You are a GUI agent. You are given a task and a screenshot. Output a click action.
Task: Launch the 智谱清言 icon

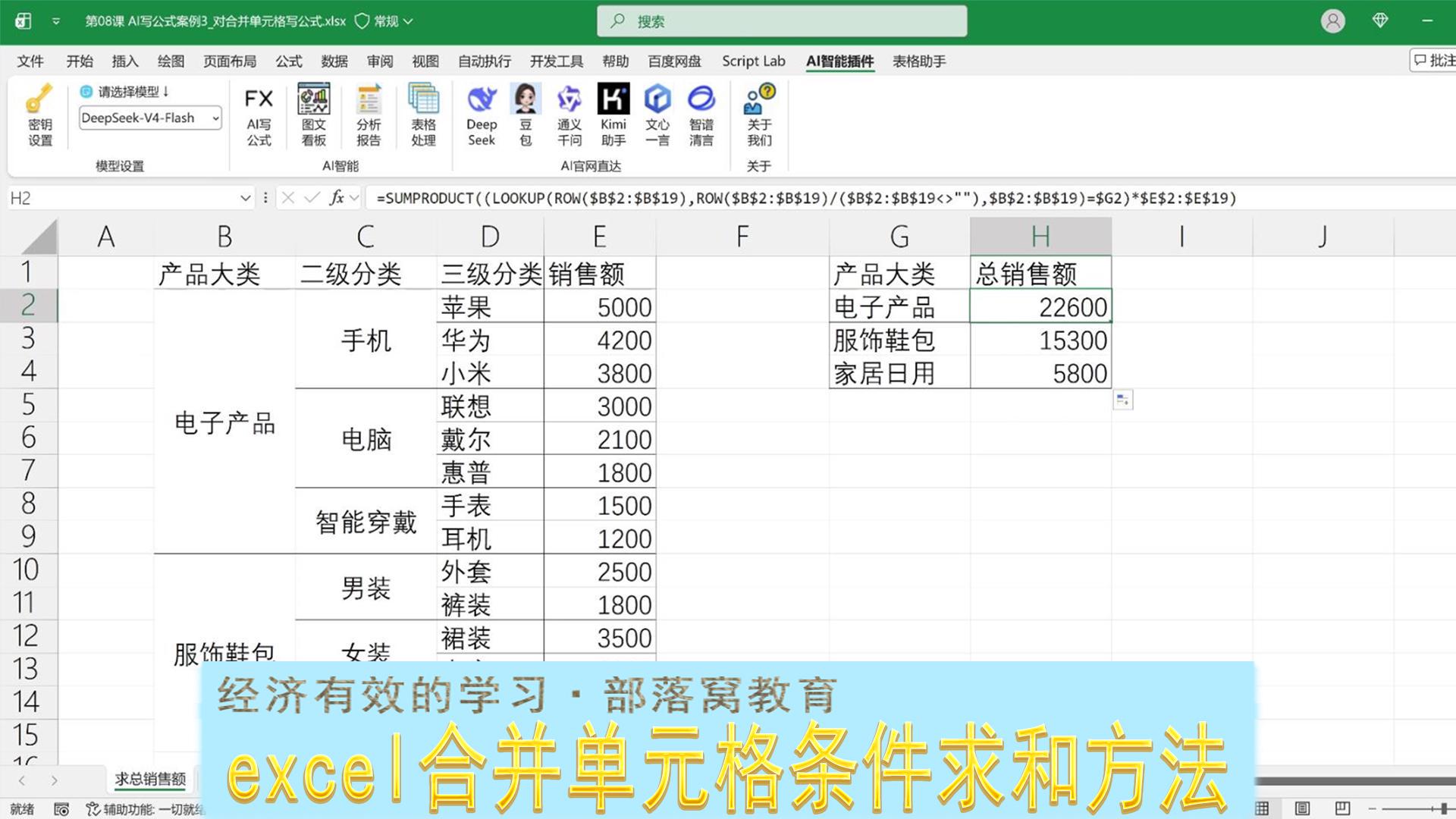click(701, 115)
